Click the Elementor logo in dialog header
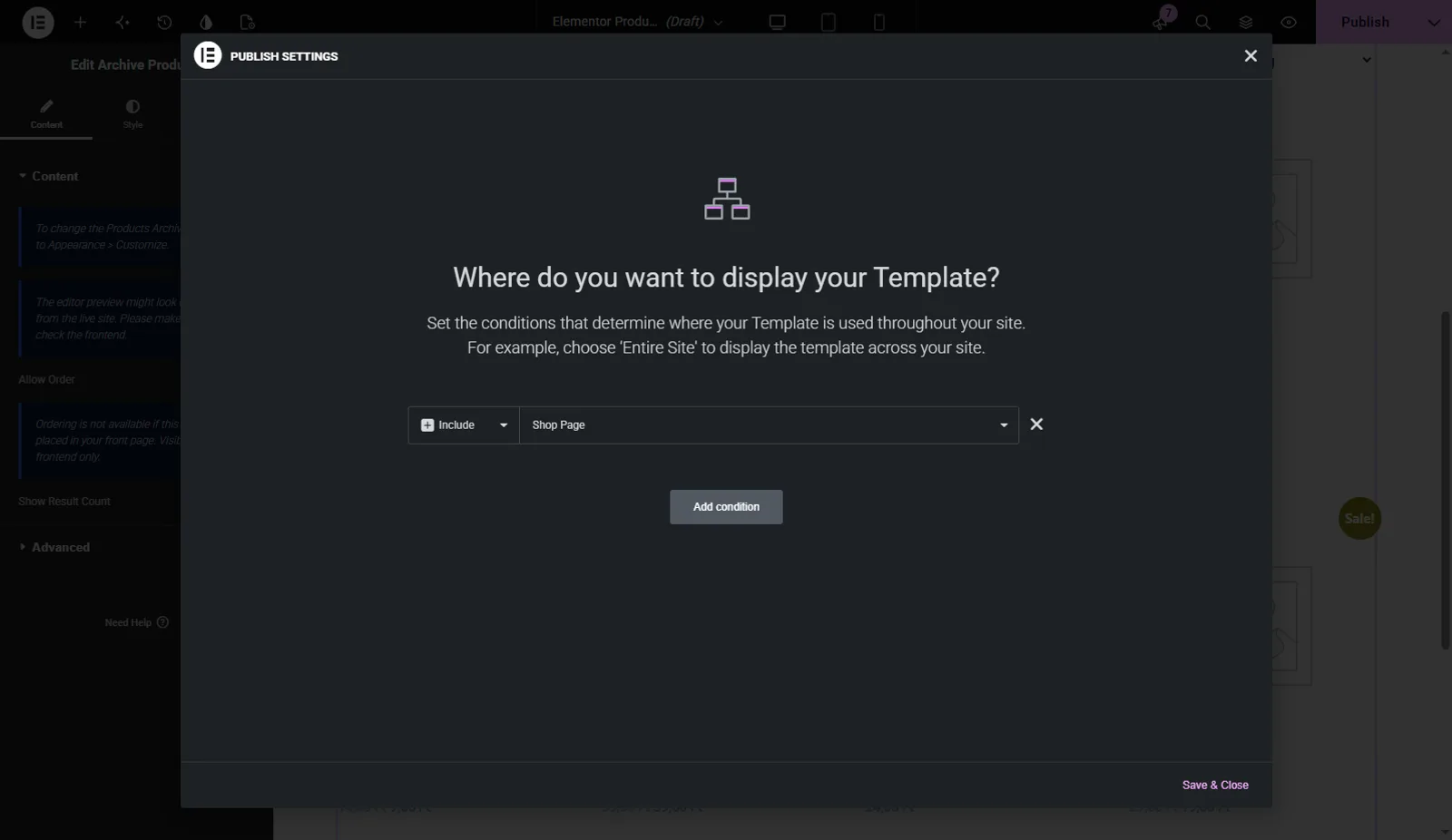The height and width of the screenshot is (840, 1452). [208, 55]
